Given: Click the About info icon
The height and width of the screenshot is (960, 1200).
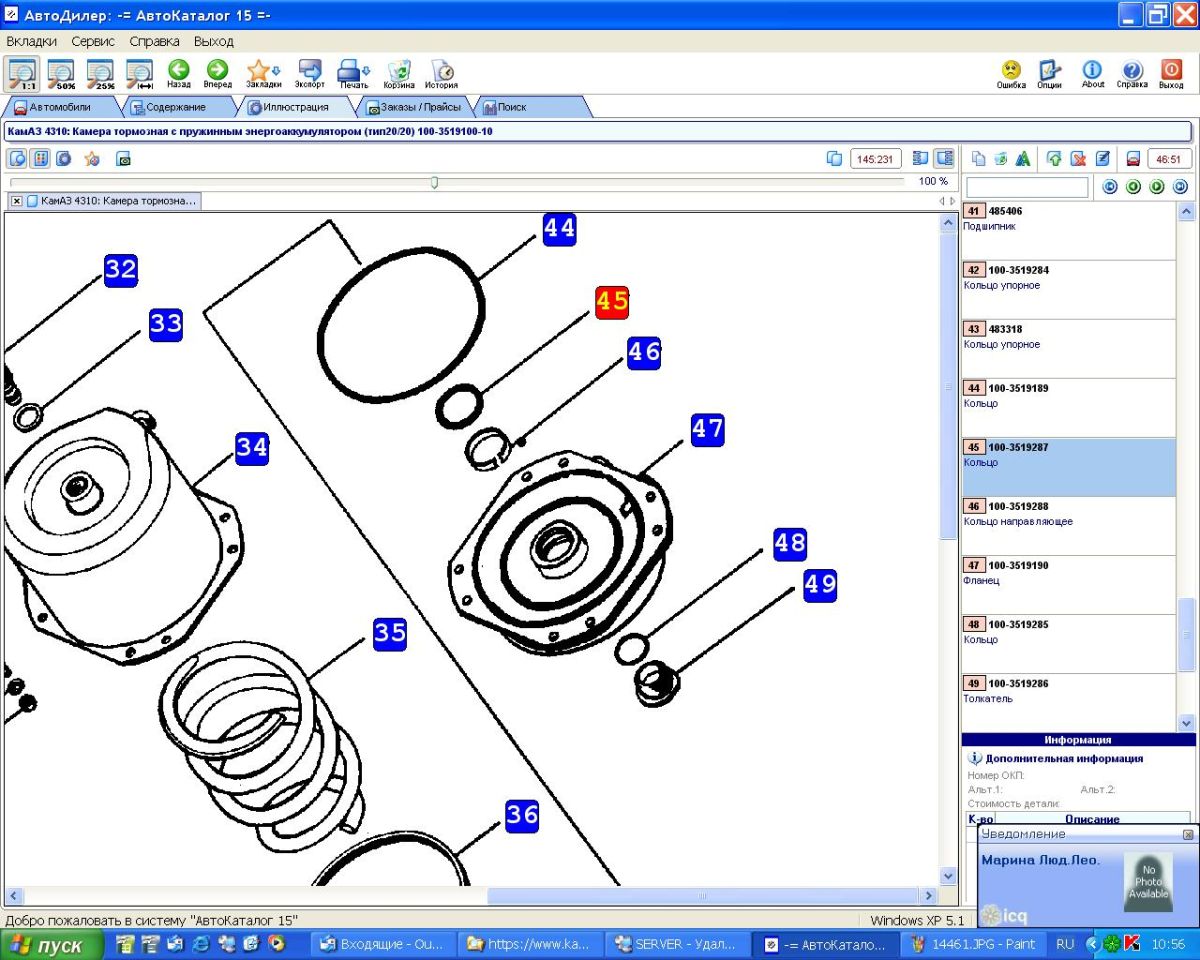Looking at the screenshot, I should (1092, 73).
